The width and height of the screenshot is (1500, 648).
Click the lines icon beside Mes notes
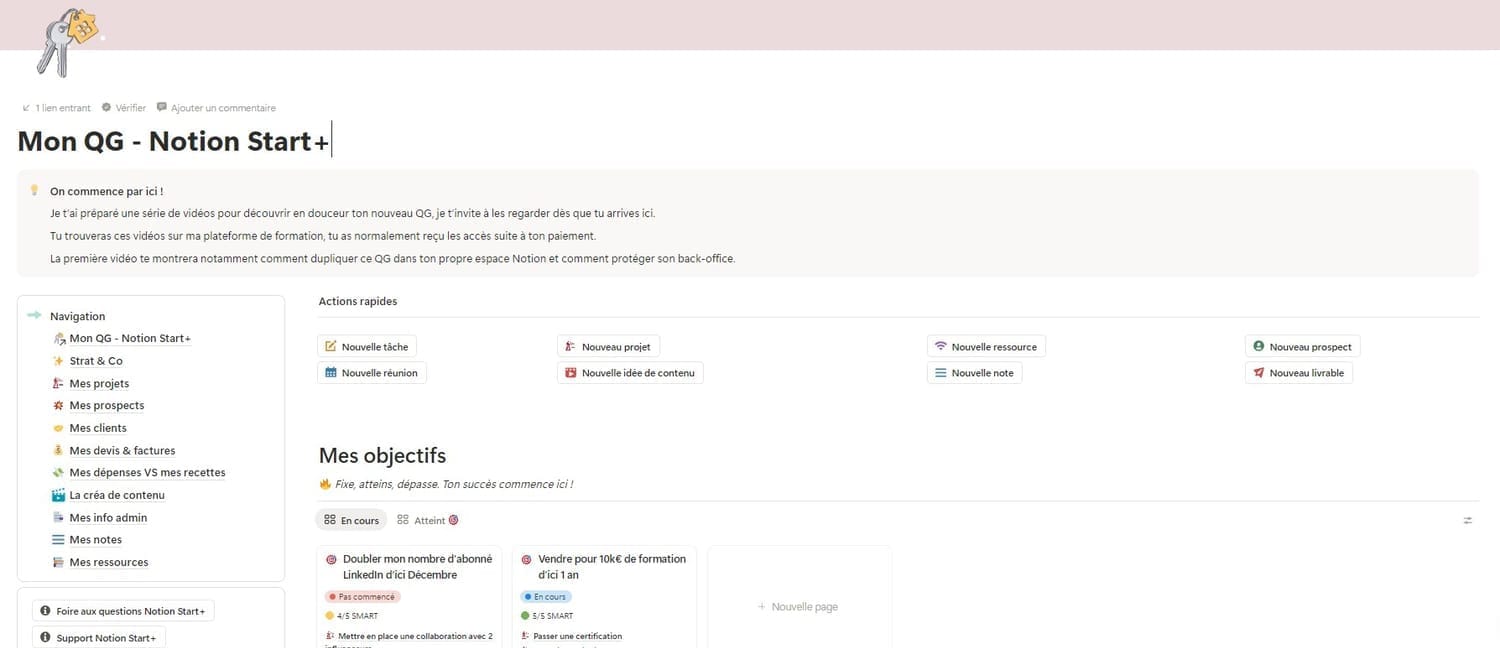point(58,539)
